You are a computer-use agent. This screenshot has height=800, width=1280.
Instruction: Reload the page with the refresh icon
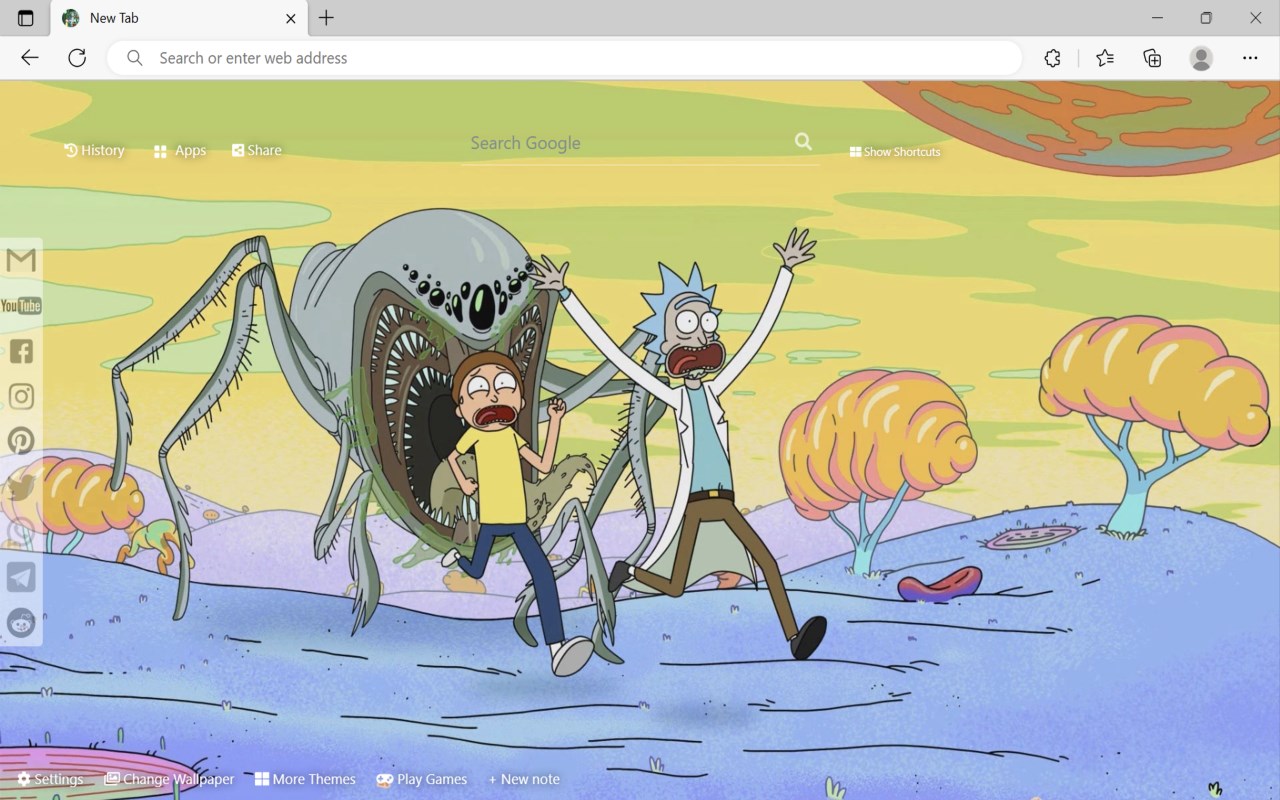coord(77,58)
